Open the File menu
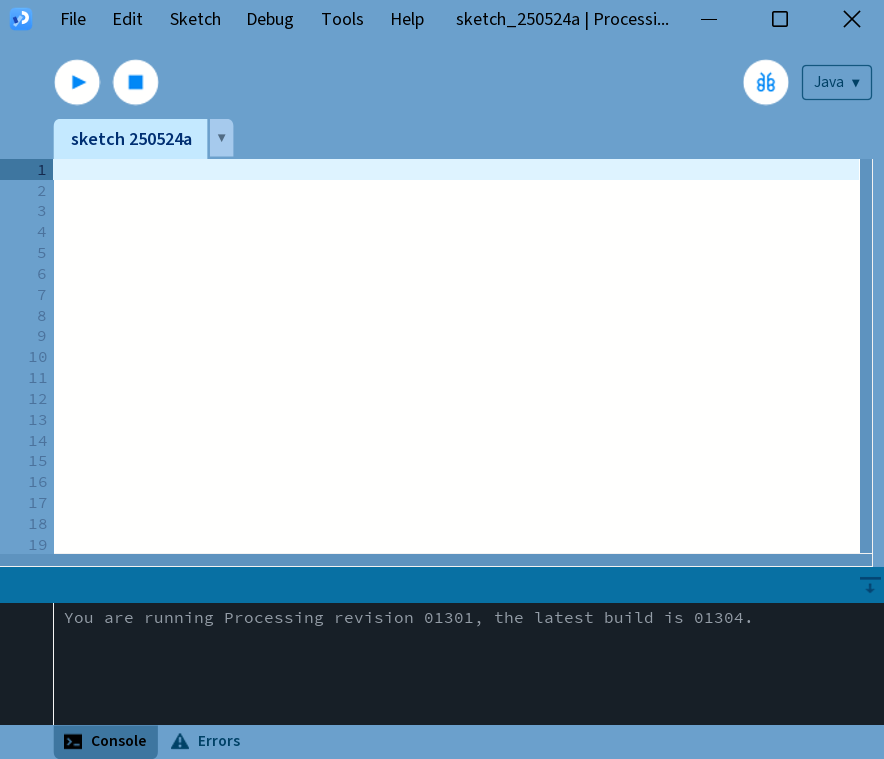 73,19
